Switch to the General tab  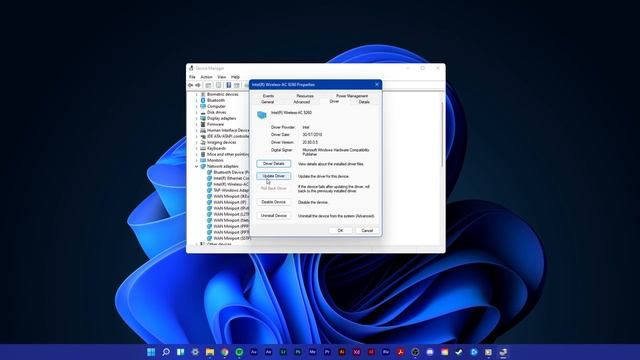click(268, 102)
